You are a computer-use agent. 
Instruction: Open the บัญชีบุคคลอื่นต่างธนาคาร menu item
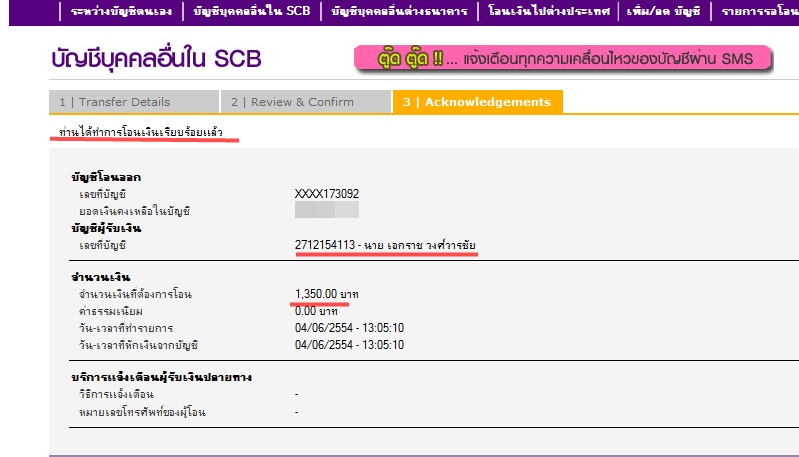pyautogui.click(x=399, y=11)
